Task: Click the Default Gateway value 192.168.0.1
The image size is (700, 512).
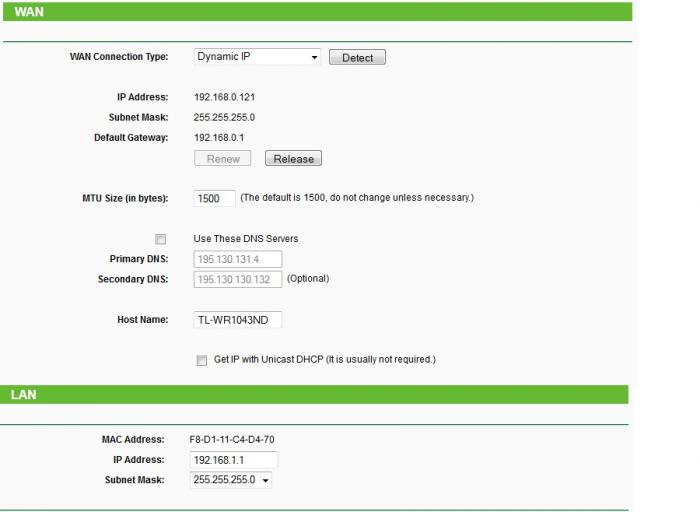Action: coord(219,137)
